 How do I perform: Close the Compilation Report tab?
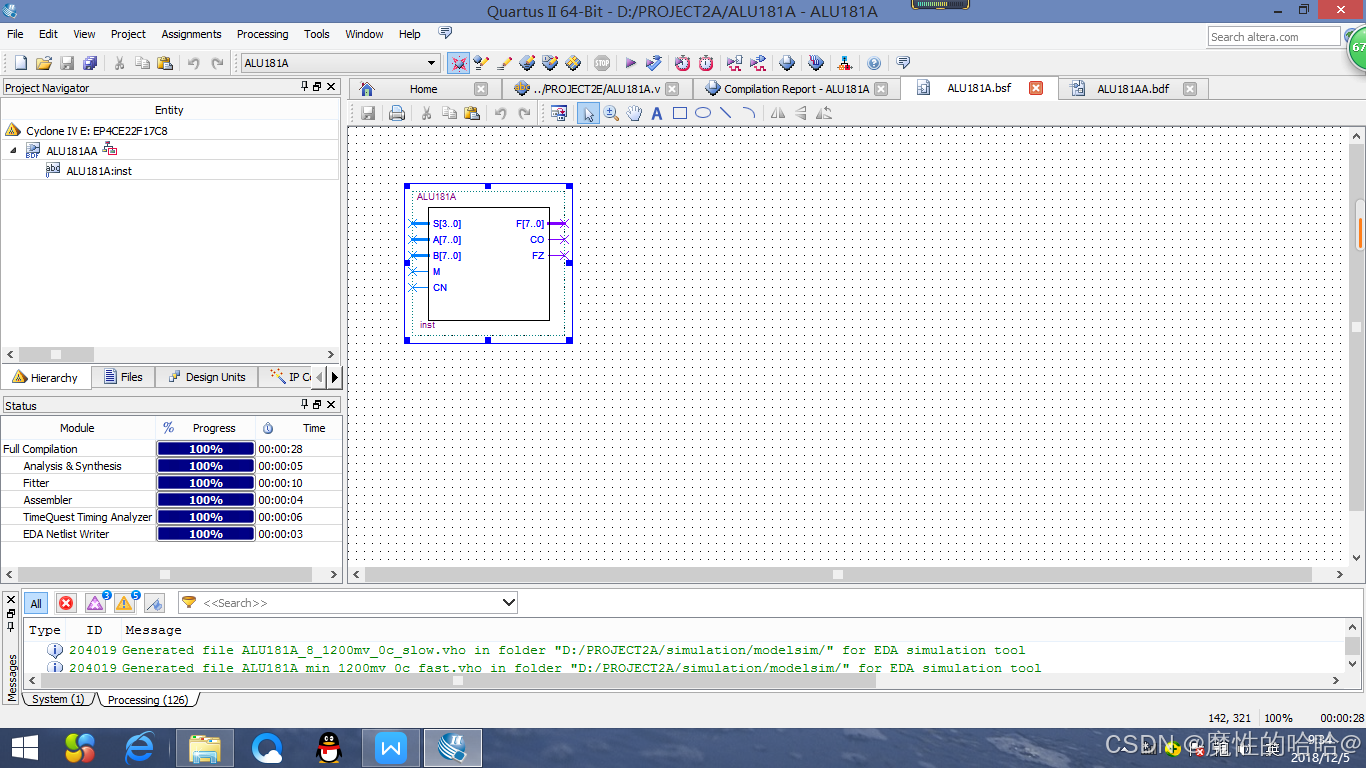click(881, 89)
